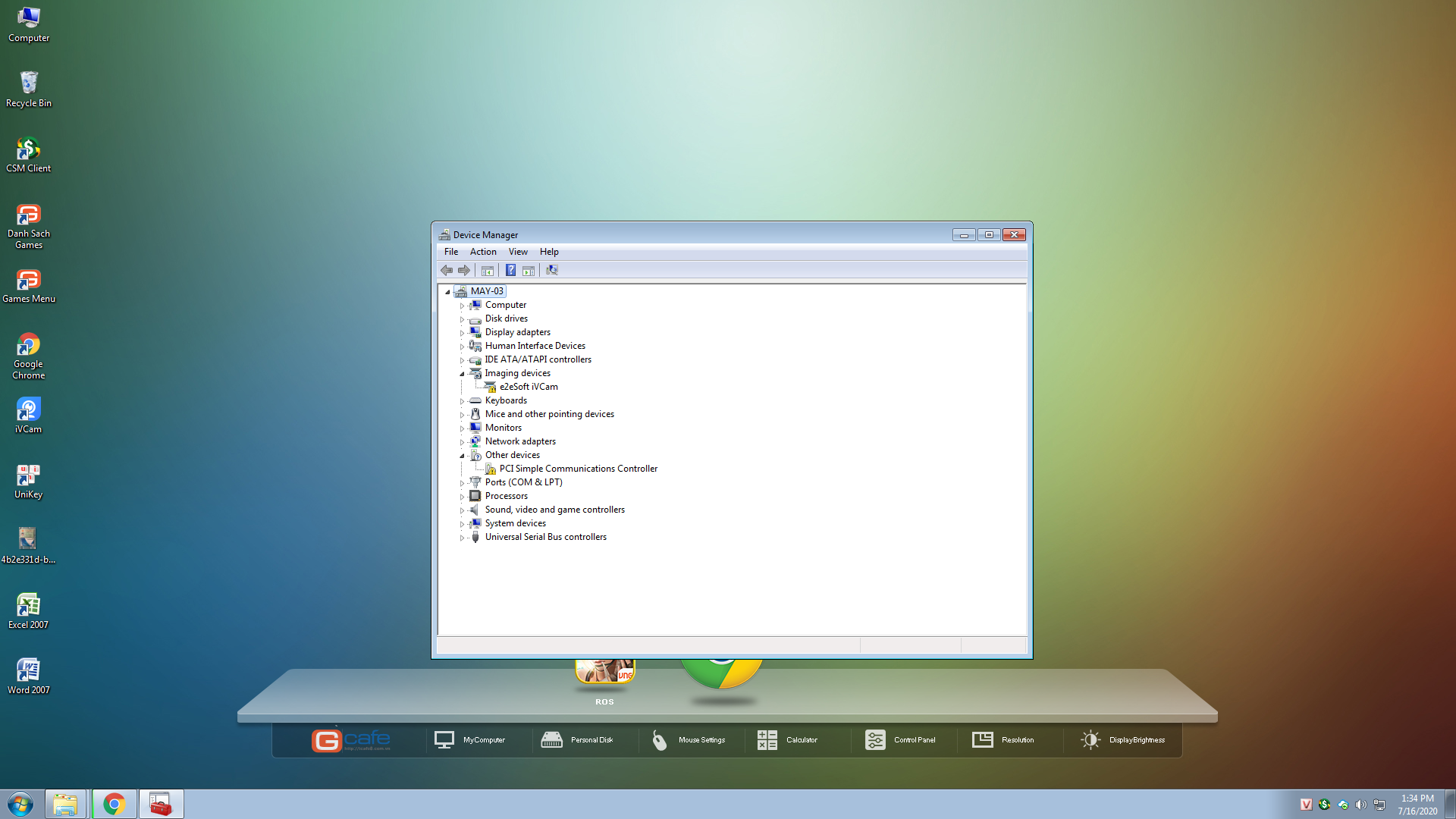1456x819 pixels.
Task: Click the volume speaker tray icon
Action: [x=1361, y=805]
